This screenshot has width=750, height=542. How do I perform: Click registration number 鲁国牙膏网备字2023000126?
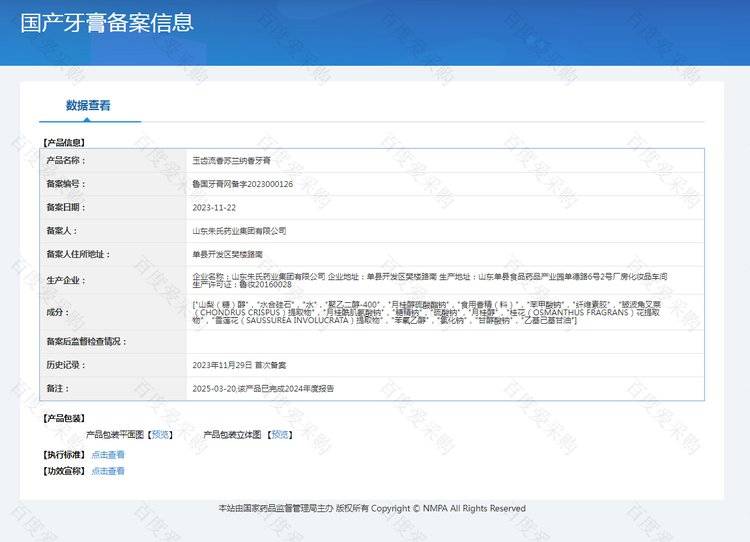click(x=243, y=184)
